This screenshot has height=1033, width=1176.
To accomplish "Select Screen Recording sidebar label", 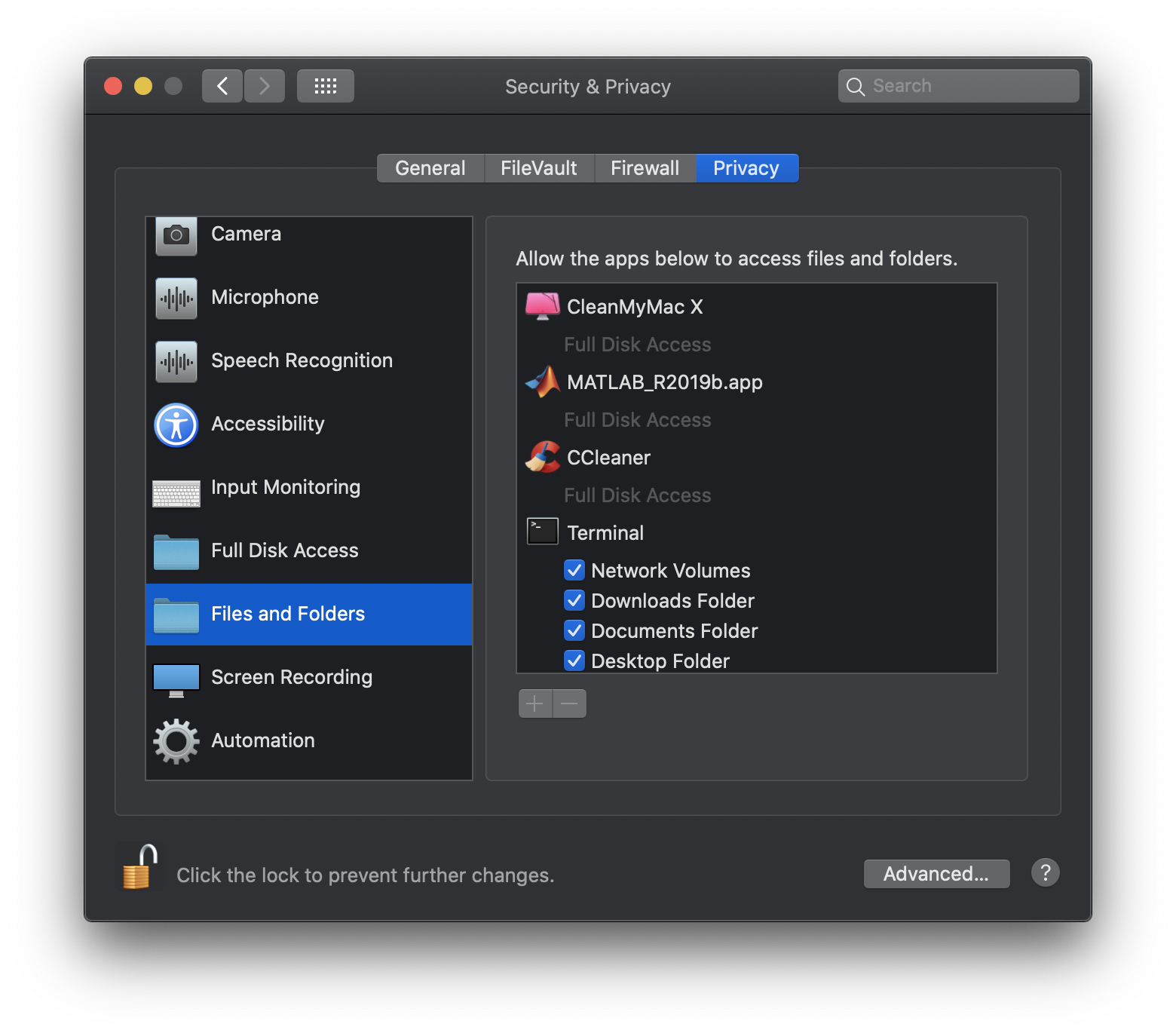I will point(292,678).
